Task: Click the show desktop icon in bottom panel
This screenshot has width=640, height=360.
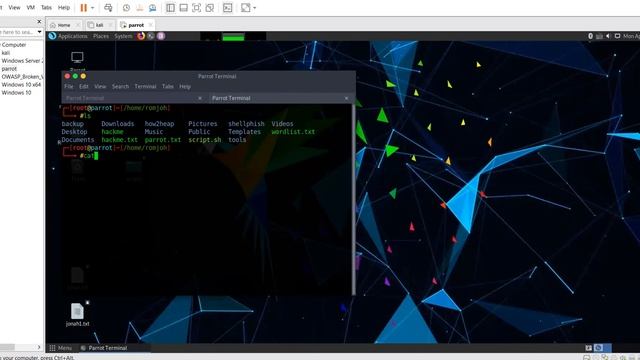Action: [x=588, y=348]
